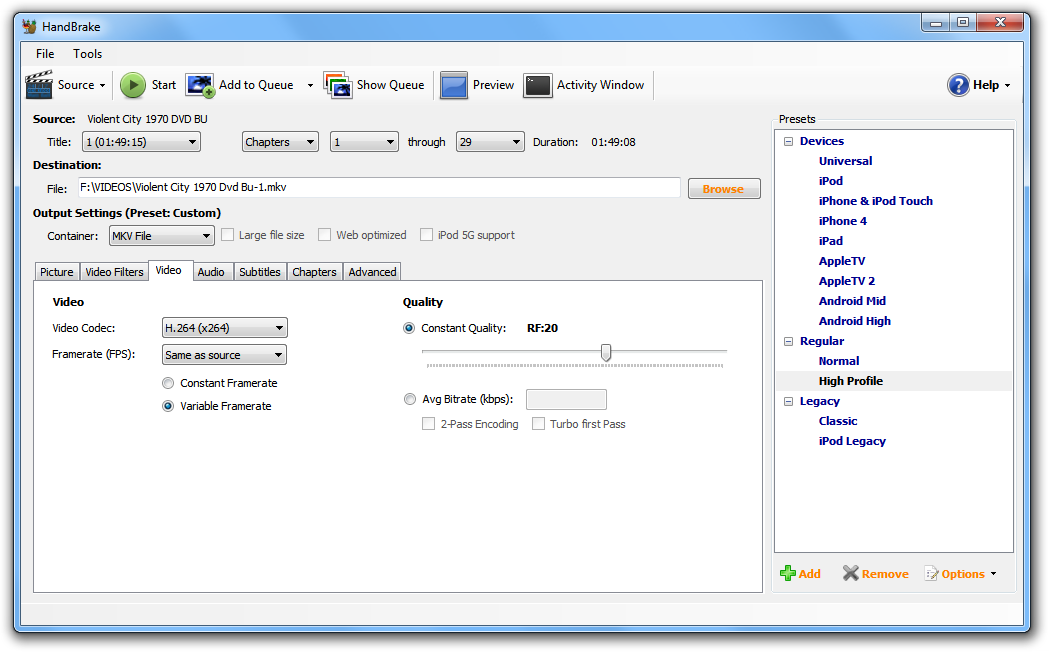
Task: Enable the Large file size checkbox
Action: pos(227,235)
